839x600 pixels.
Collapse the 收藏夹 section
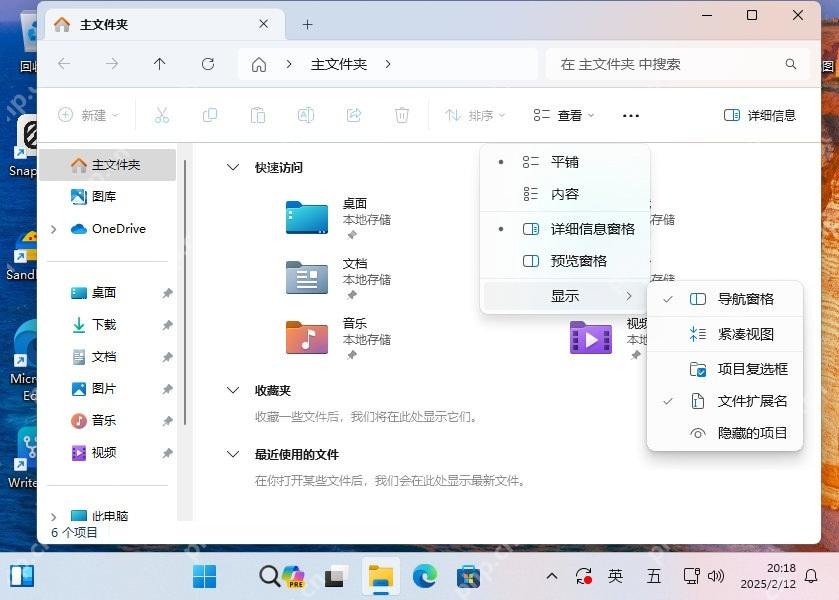(x=233, y=390)
